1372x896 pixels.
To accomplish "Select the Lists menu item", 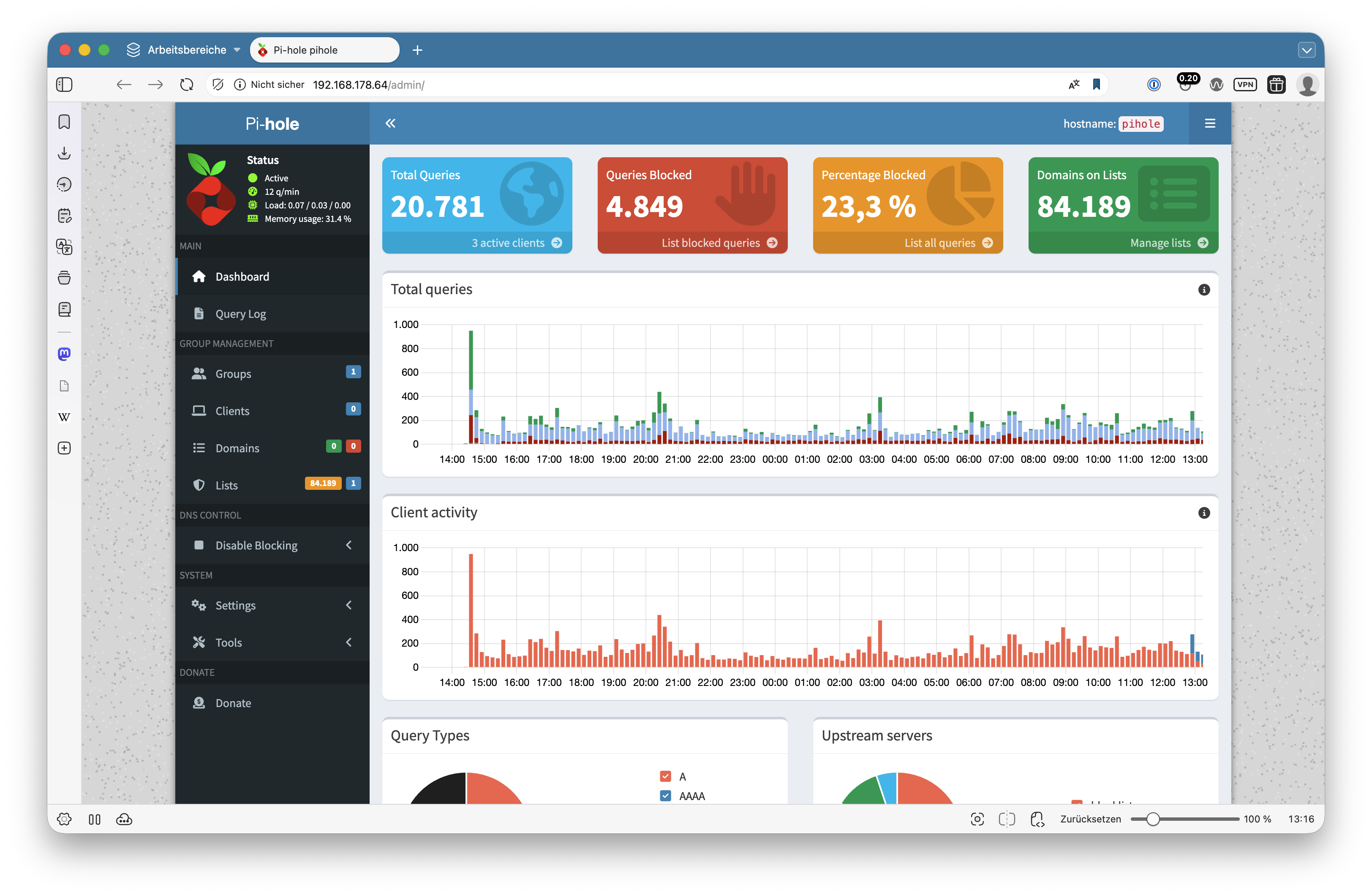I will [x=226, y=485].
